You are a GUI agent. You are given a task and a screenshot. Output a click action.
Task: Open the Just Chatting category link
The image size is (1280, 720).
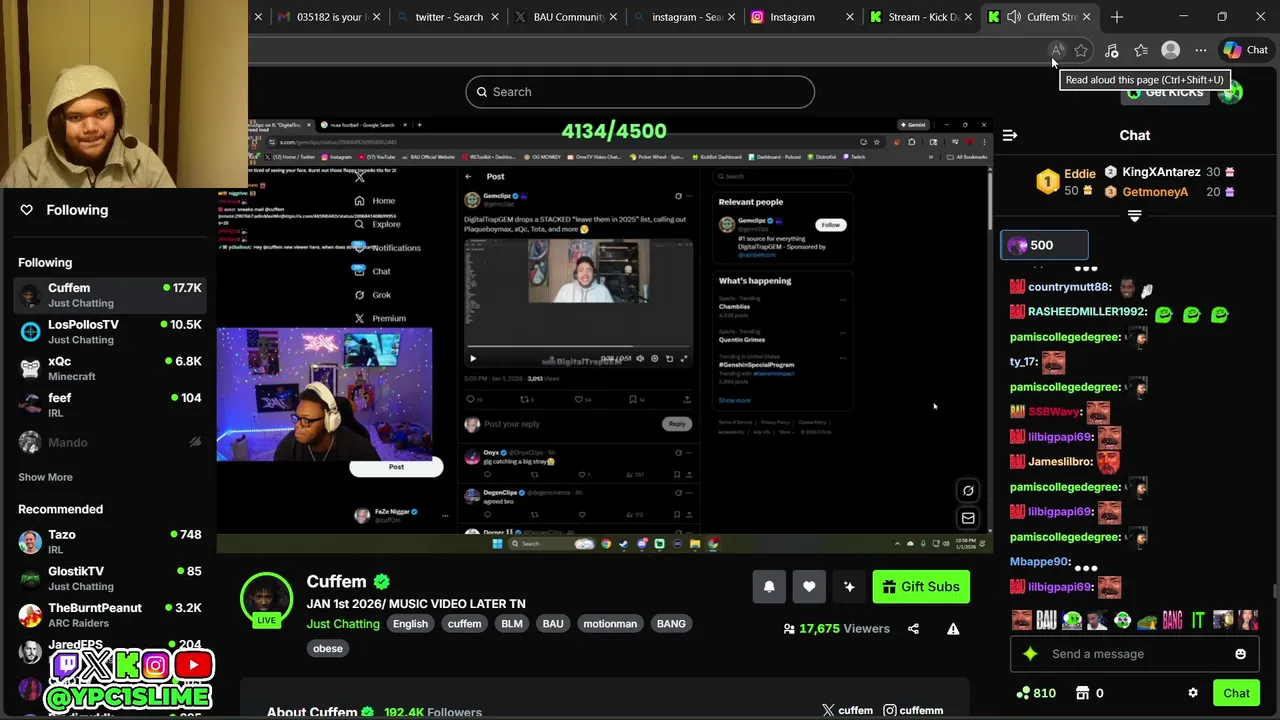(x=343, y=624)
